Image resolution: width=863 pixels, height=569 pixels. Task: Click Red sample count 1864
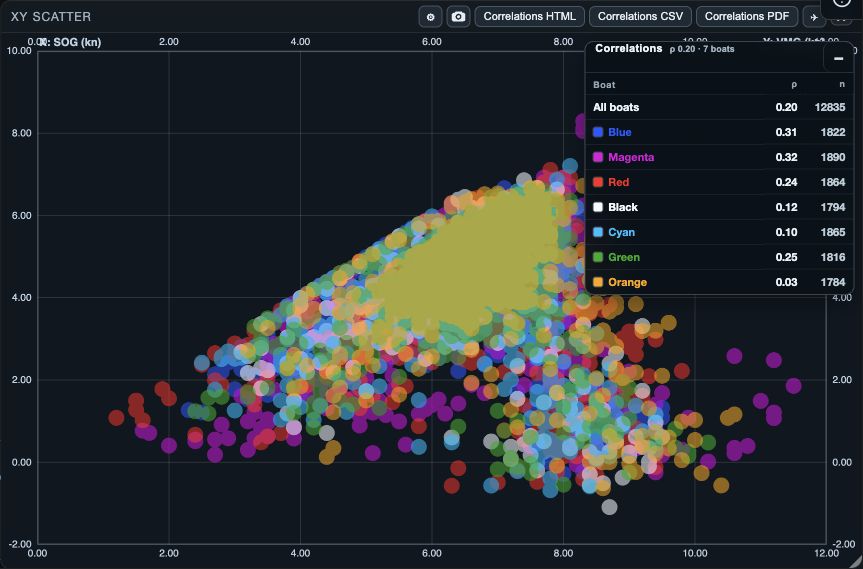[x=833, y=182]
